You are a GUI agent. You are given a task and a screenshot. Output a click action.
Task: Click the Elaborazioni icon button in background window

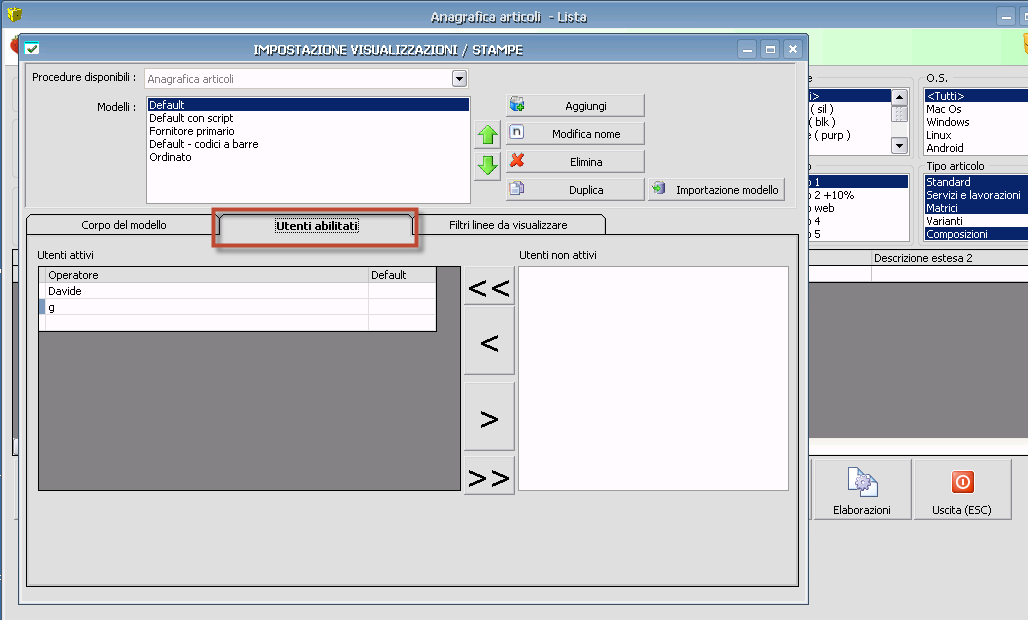tap(861, 490)
